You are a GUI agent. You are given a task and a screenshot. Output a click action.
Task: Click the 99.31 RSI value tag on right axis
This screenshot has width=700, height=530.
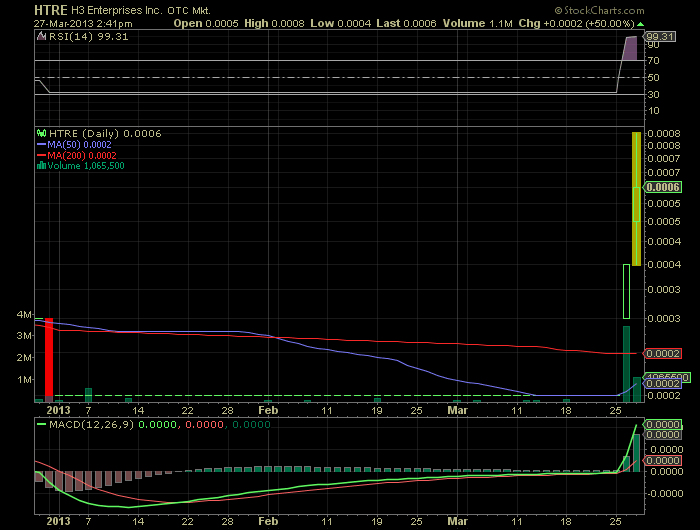[x=660, y=37]
